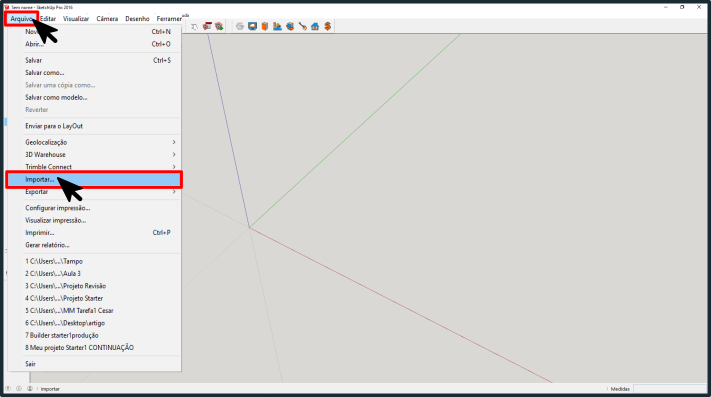Open the Câmera menu
Image resolution: width=711 pixels, height=397 pixels.
[107, 19]
